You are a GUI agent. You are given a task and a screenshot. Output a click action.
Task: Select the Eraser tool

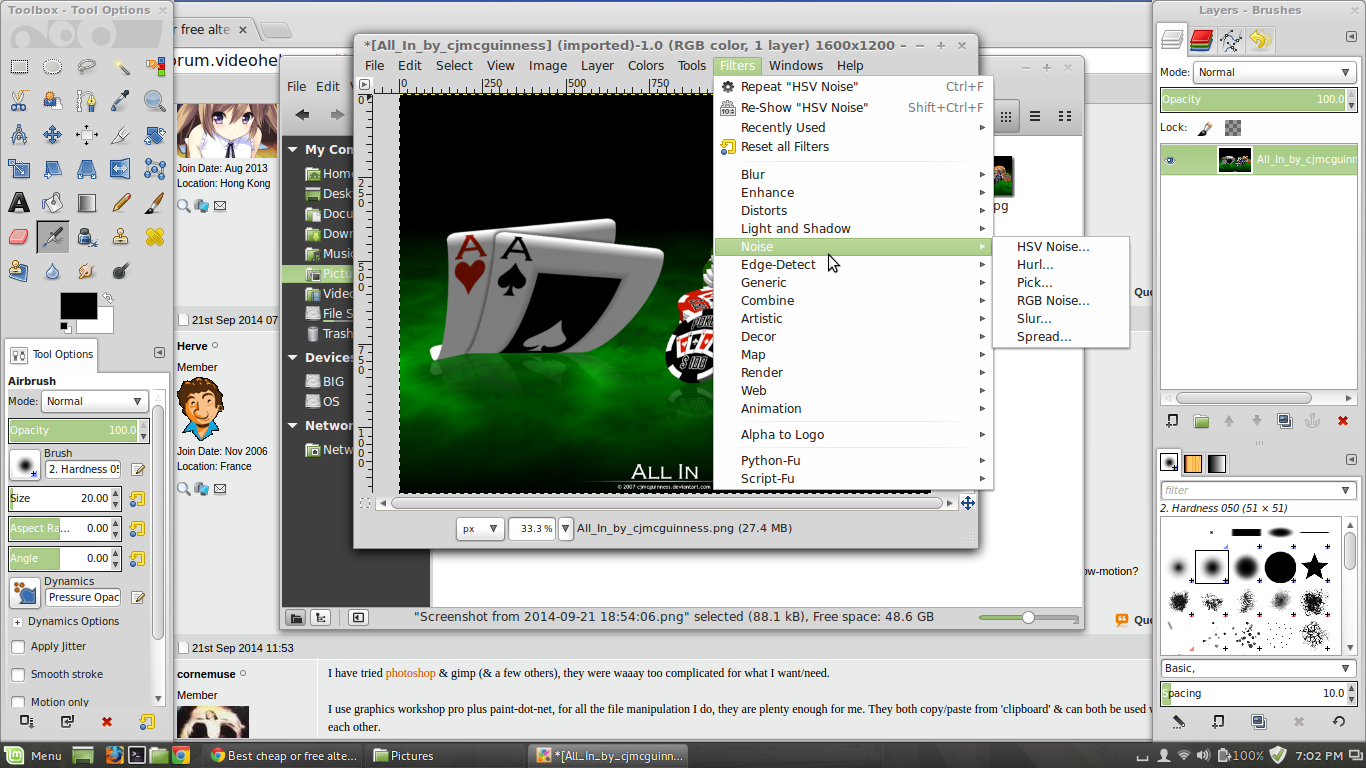coord(19,237)
